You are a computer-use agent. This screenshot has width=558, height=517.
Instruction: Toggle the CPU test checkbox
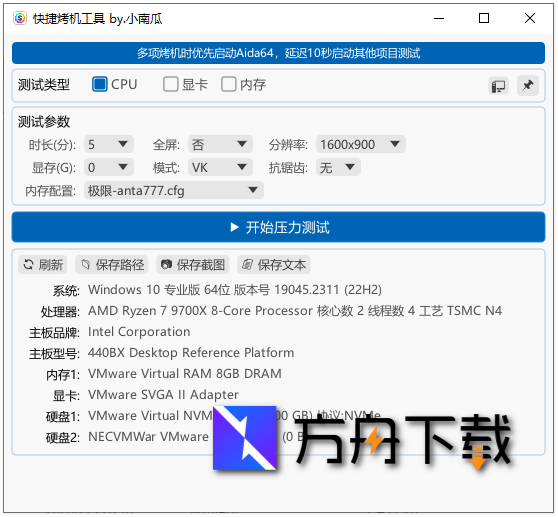(99, 85)
